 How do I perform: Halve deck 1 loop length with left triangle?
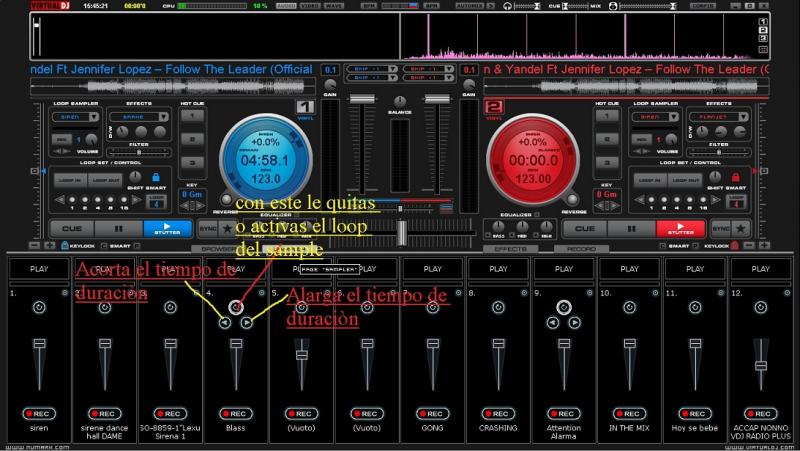(60, 200)
